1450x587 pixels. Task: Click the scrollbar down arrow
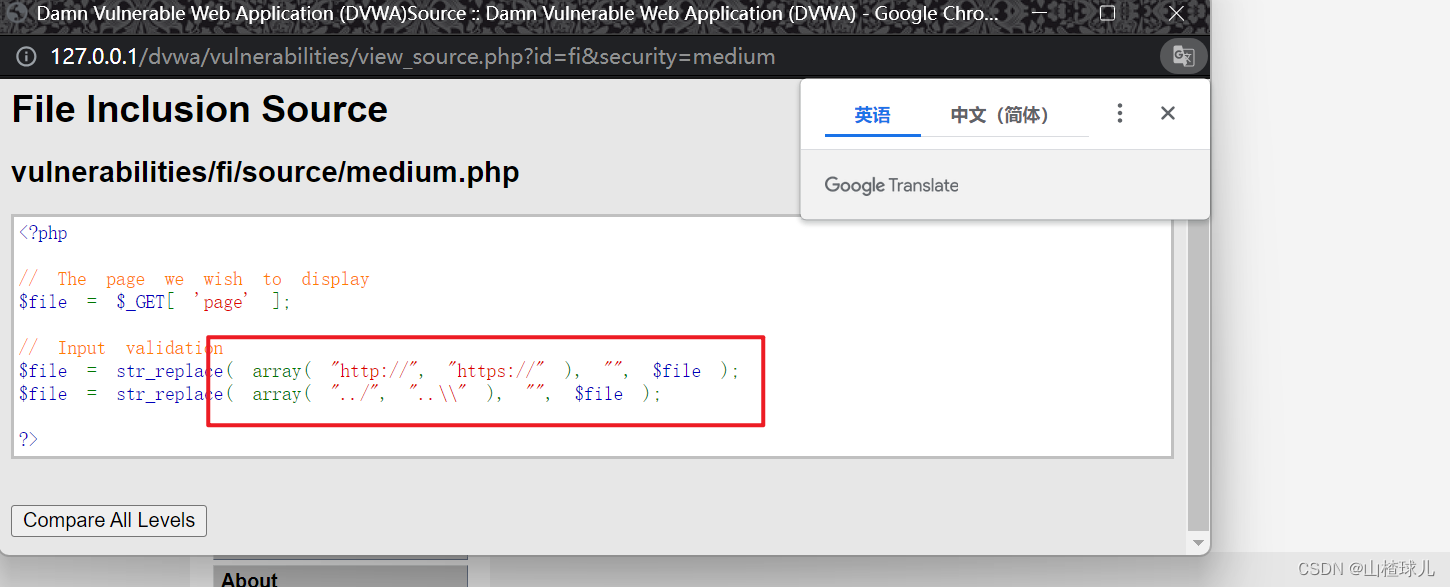(1198, 543)
